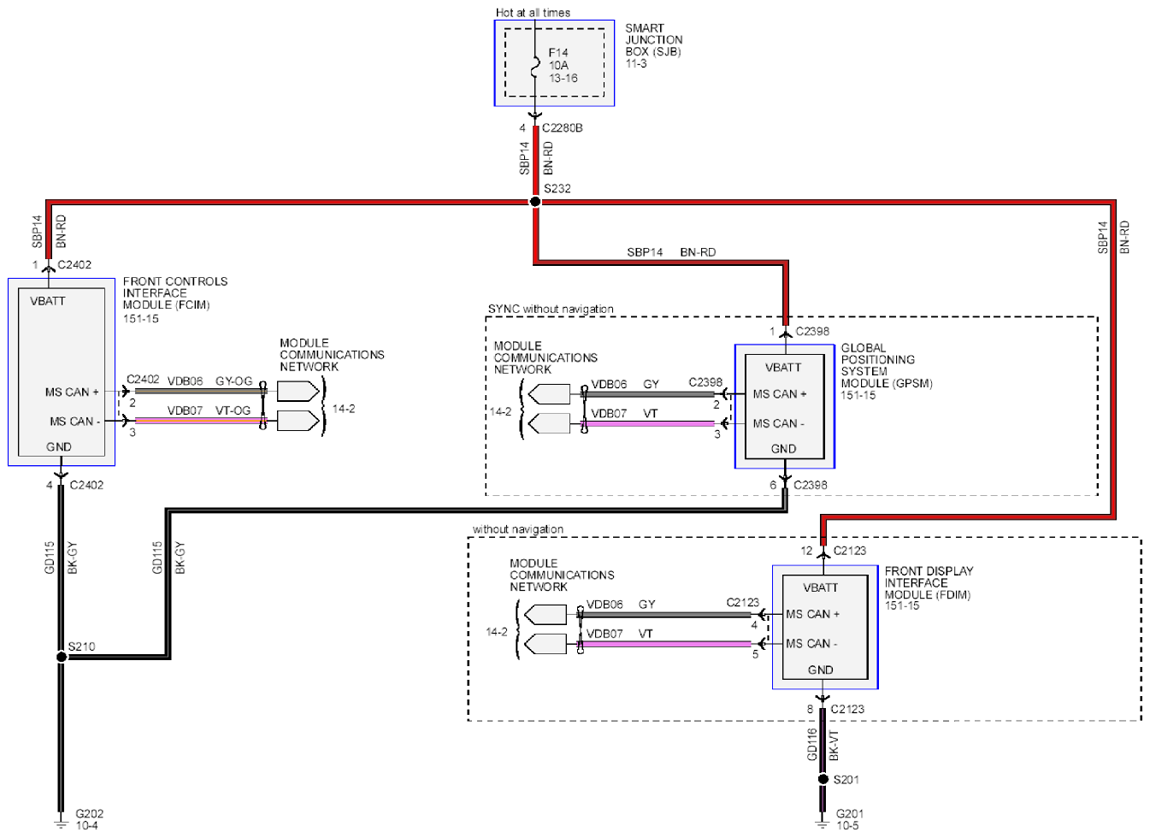This screenshot has height=838, width=1150.
Task: Click 'MS CAN -' in the FCIM box
Action: click(x=75, y=422)
